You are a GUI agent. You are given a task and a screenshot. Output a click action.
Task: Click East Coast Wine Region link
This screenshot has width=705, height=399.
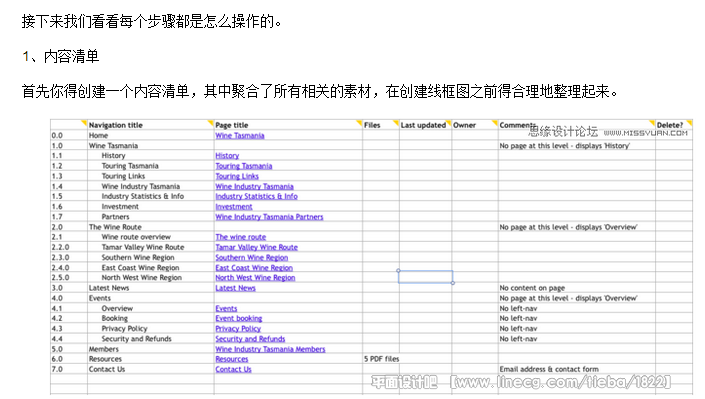tap(254, 268)
